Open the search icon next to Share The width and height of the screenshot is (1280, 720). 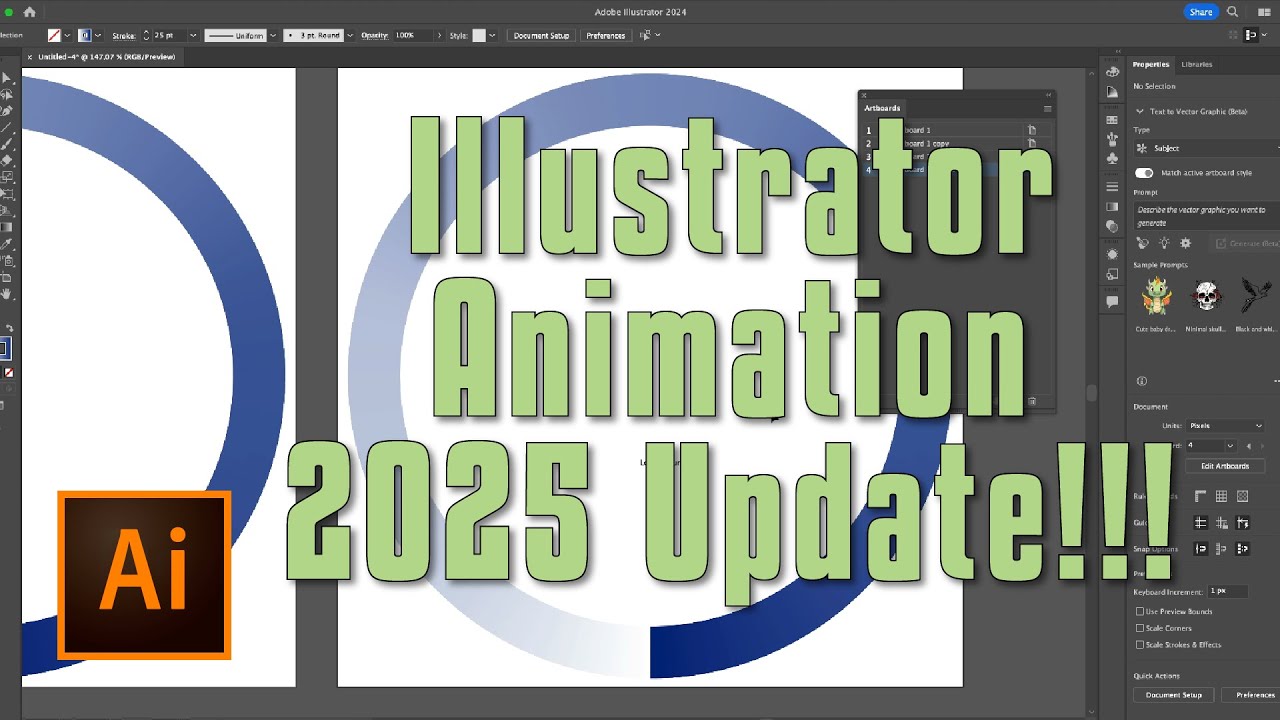pos(1232,12)
